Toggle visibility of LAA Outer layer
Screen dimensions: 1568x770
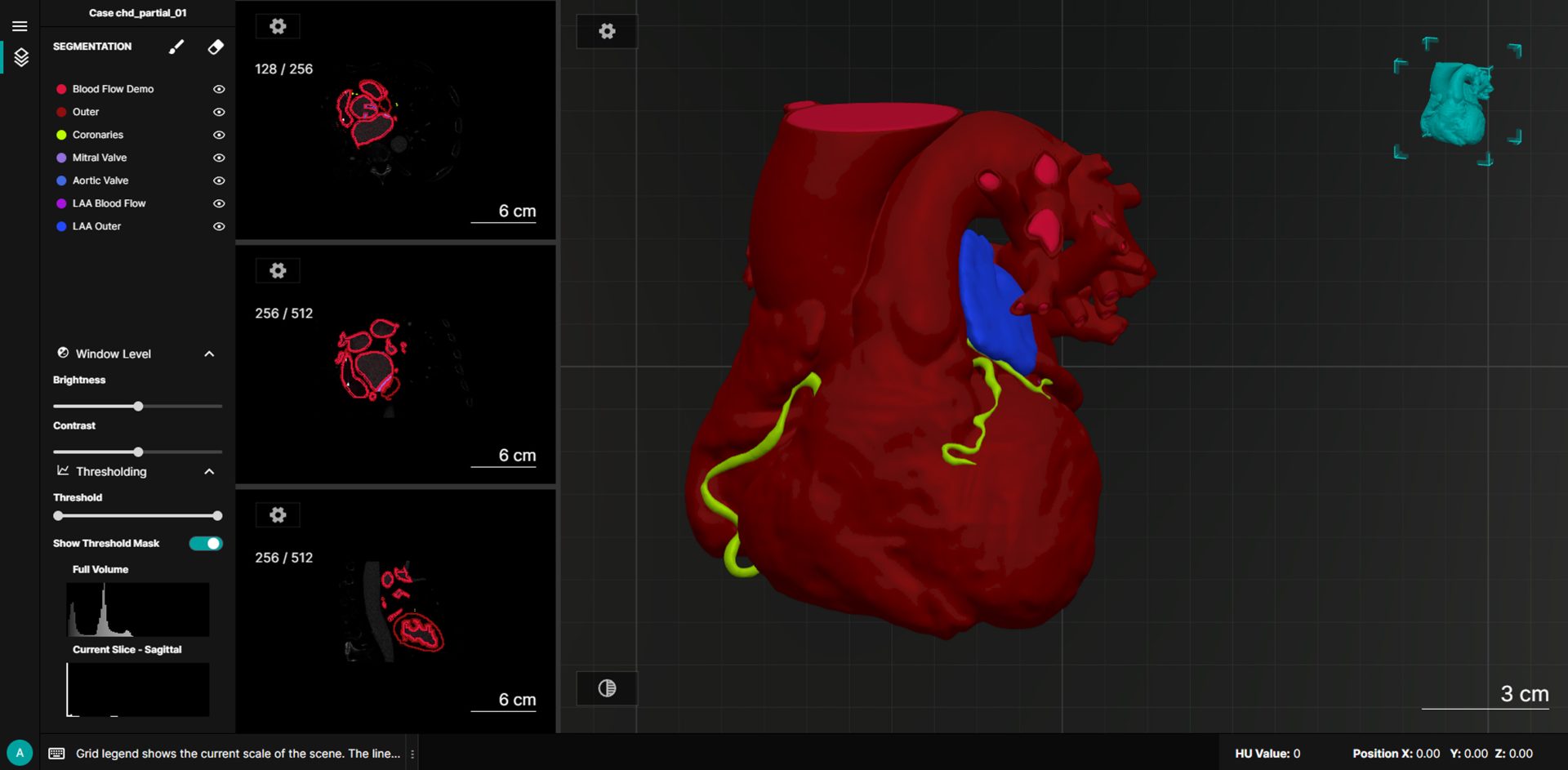(x=219, y=226)
